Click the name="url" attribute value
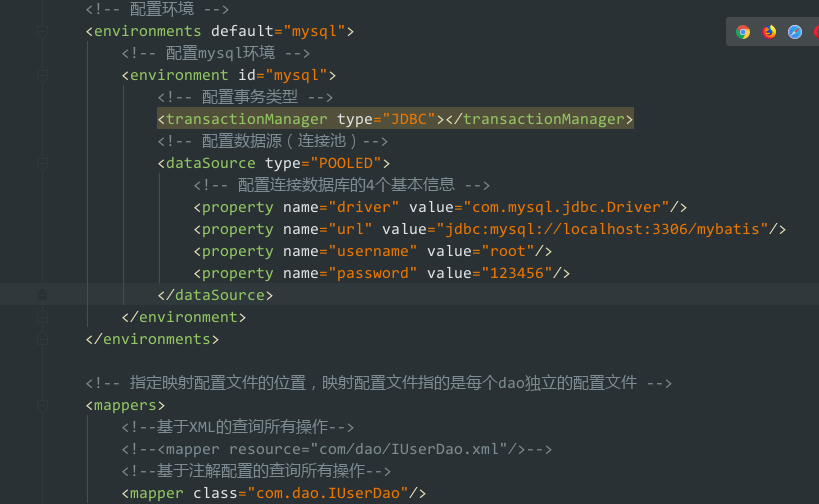Viewport: 819px width, 504px height. coord(350,229)
